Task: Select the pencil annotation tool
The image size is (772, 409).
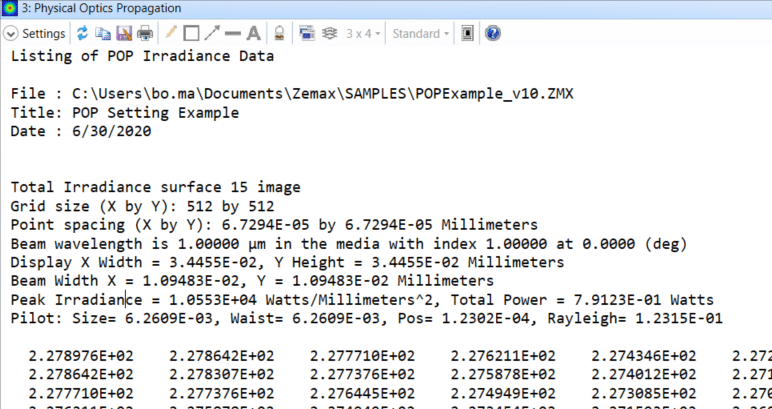Action: coord(171,33)
